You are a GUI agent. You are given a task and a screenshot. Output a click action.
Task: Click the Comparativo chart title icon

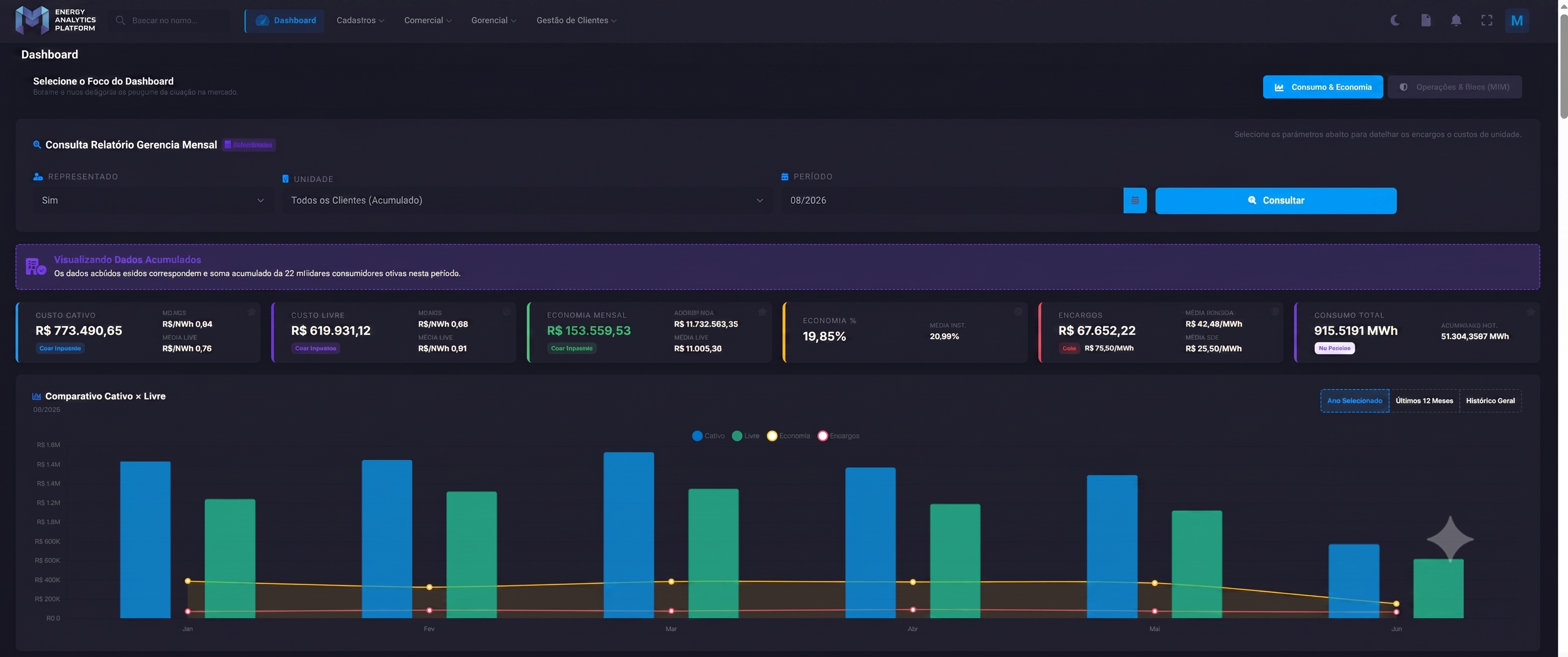coord(37,396)
